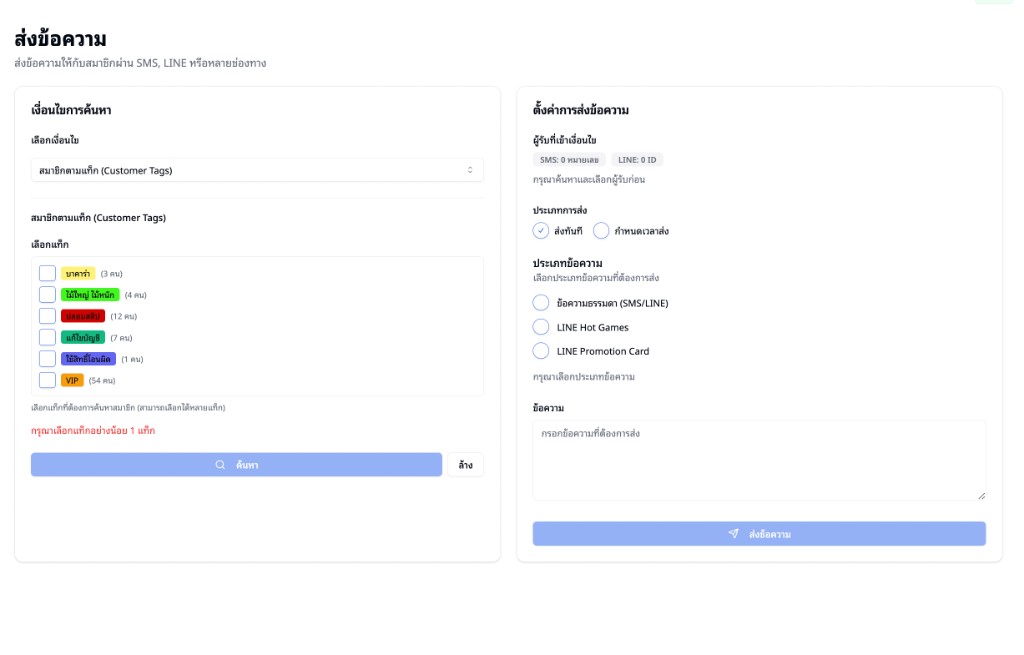
Task: Click the magnifier icon on the search button
Action: (x=220, y=465)
